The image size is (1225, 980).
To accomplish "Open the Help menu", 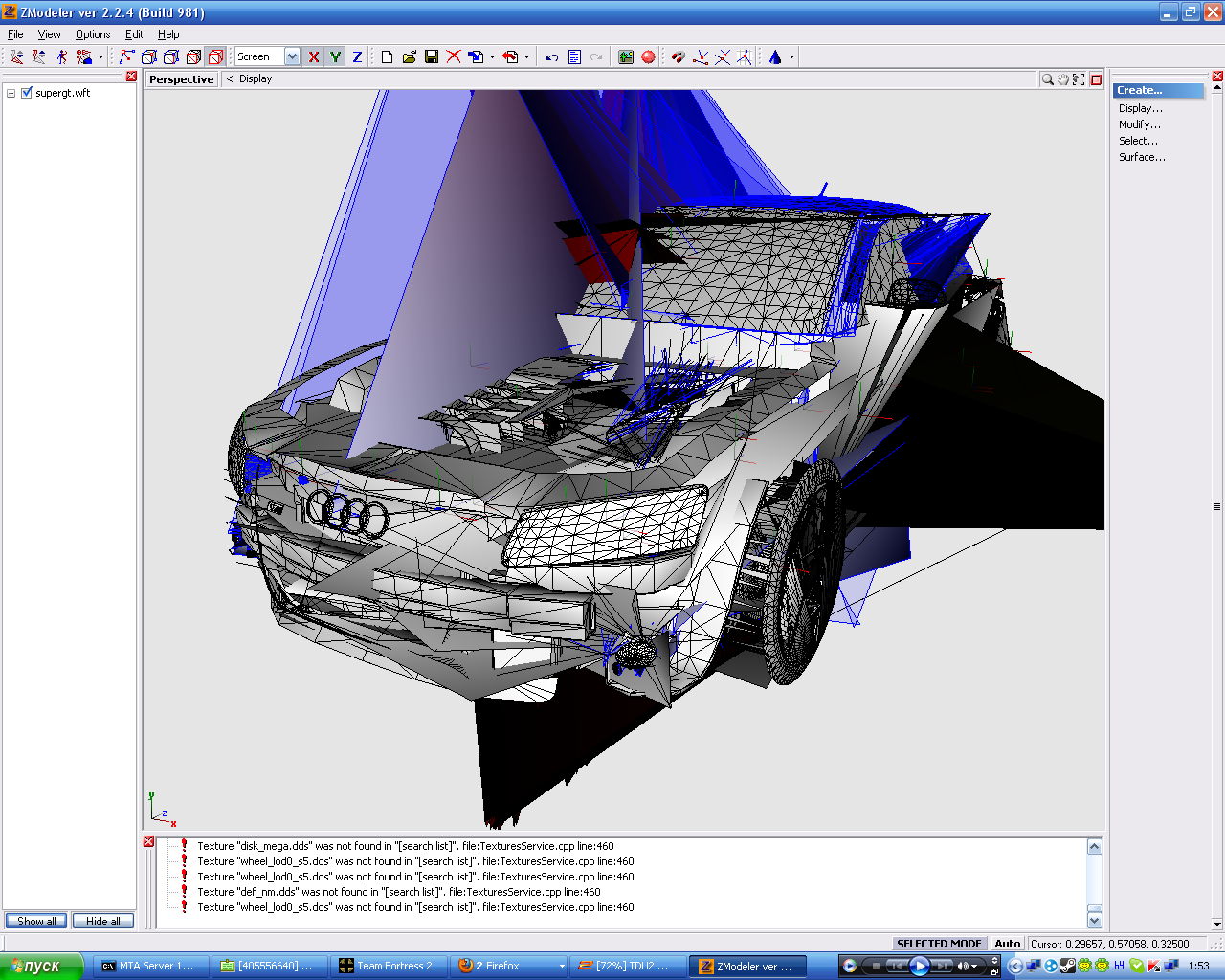I will (x=168, y=34).
